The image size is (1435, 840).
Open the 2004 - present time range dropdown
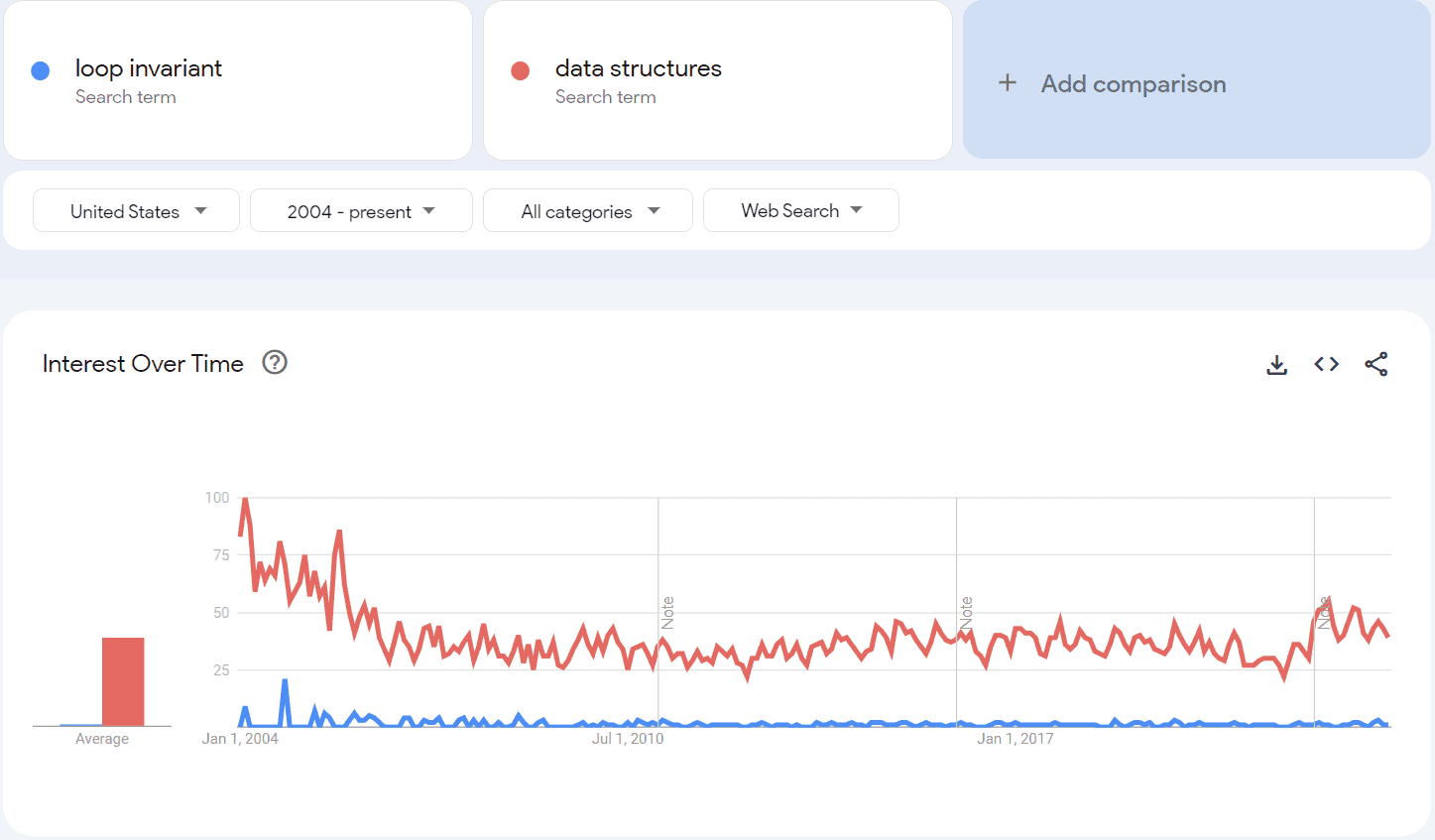[x=361, y=210]
